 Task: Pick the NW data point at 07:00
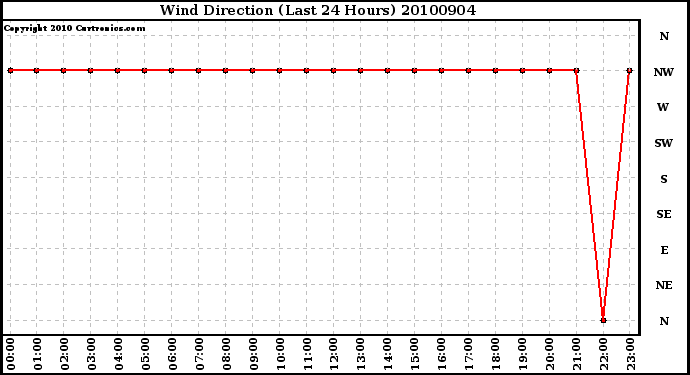pos(198,70)
